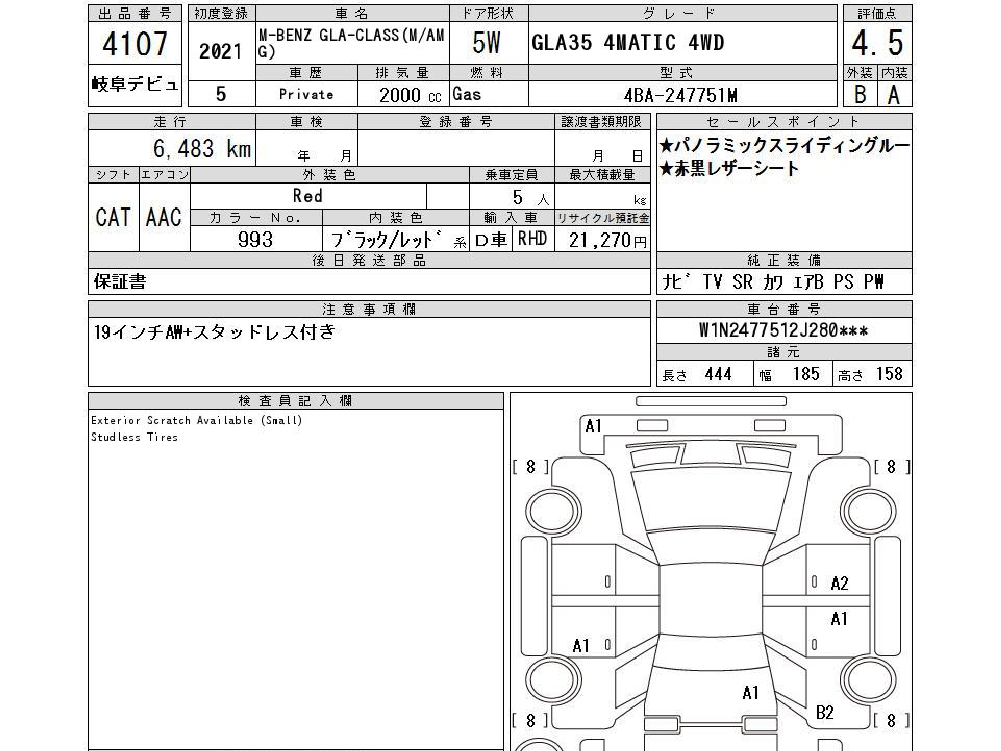
Task: Click exterior grade B cell
Action: 860,95
